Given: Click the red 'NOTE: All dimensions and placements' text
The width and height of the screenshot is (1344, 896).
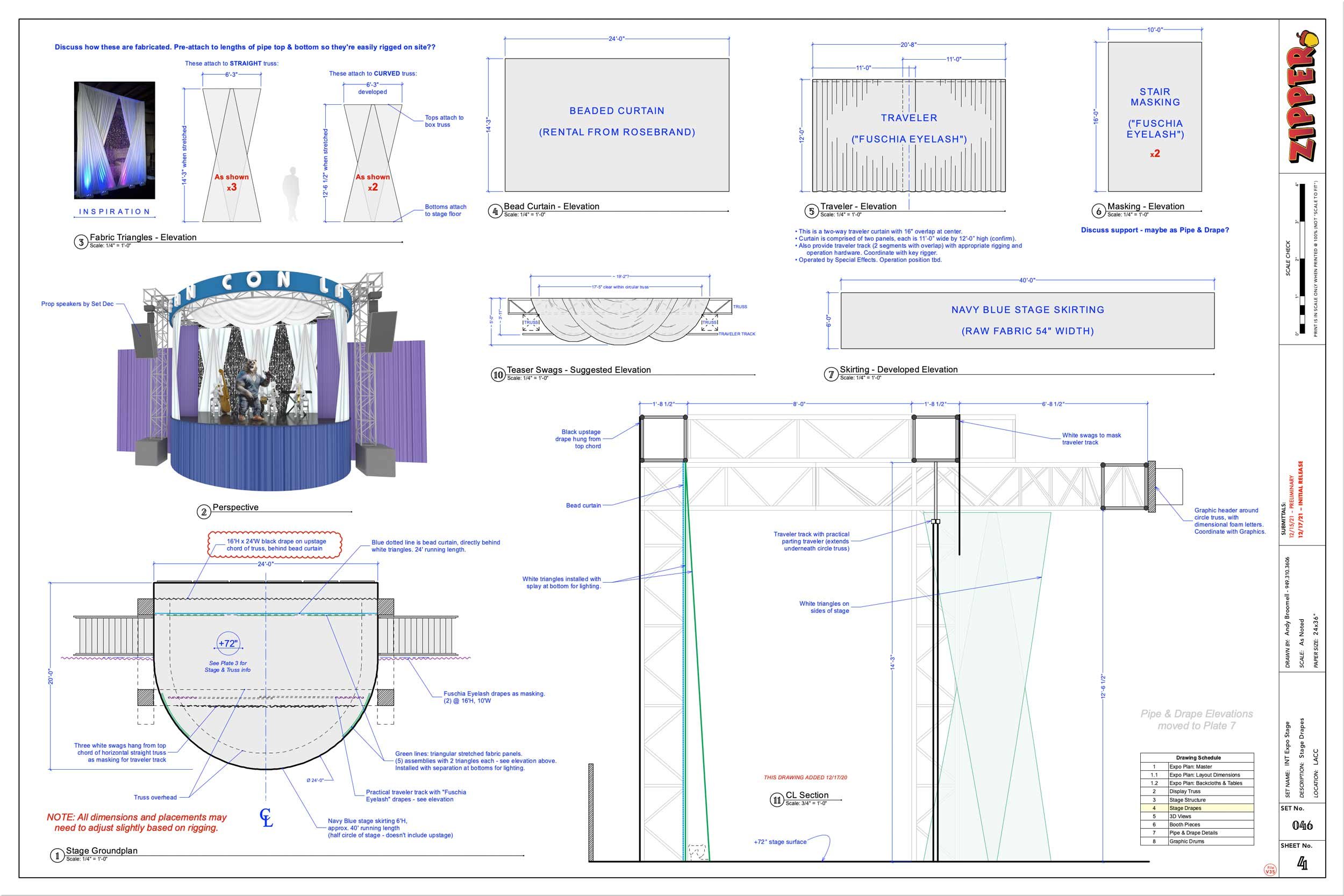Looking at the screenshot, I should click(x=137, y=822).
